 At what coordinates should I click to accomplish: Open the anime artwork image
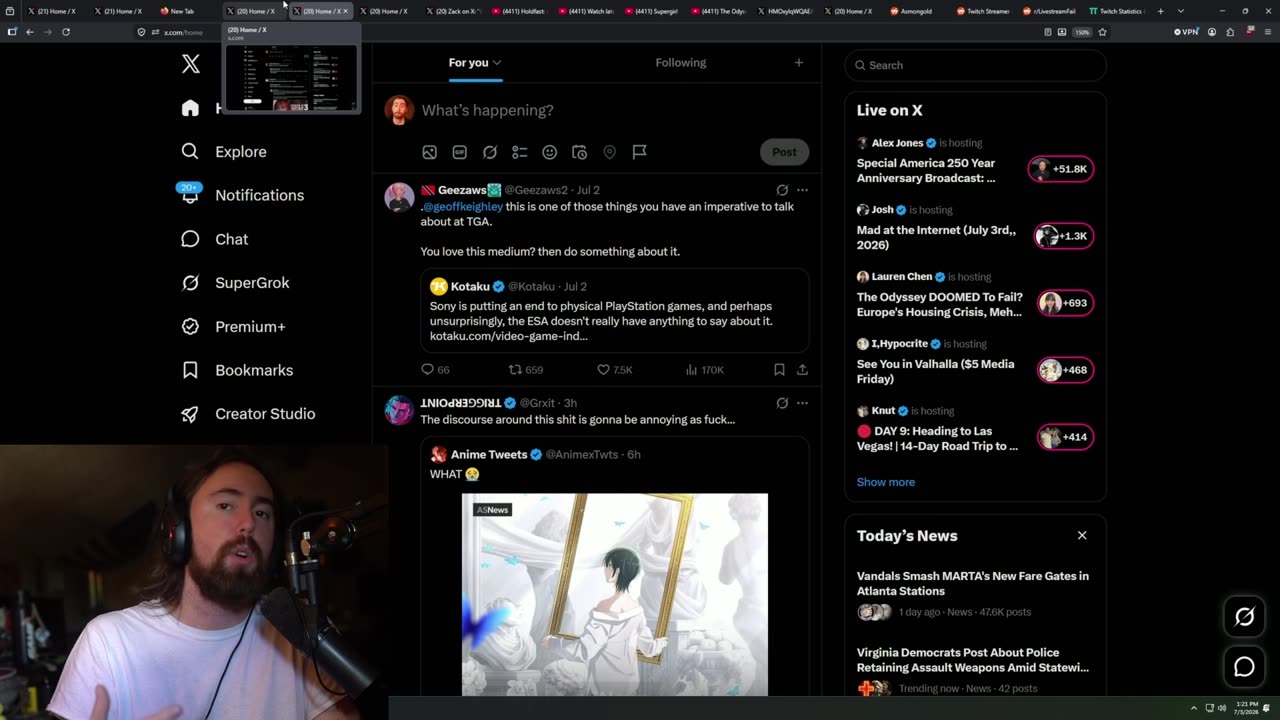point(615,594)
